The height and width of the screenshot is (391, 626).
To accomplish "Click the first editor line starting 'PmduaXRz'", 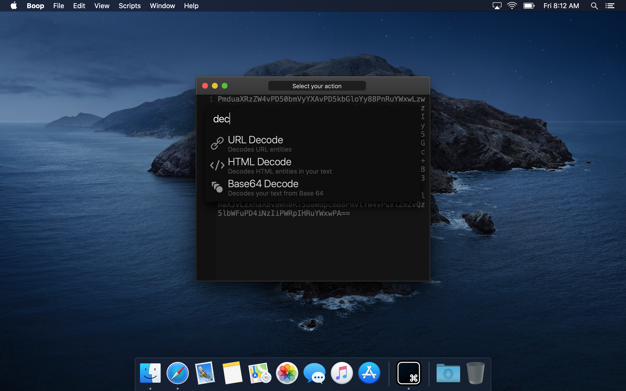I will coord(321,99).
